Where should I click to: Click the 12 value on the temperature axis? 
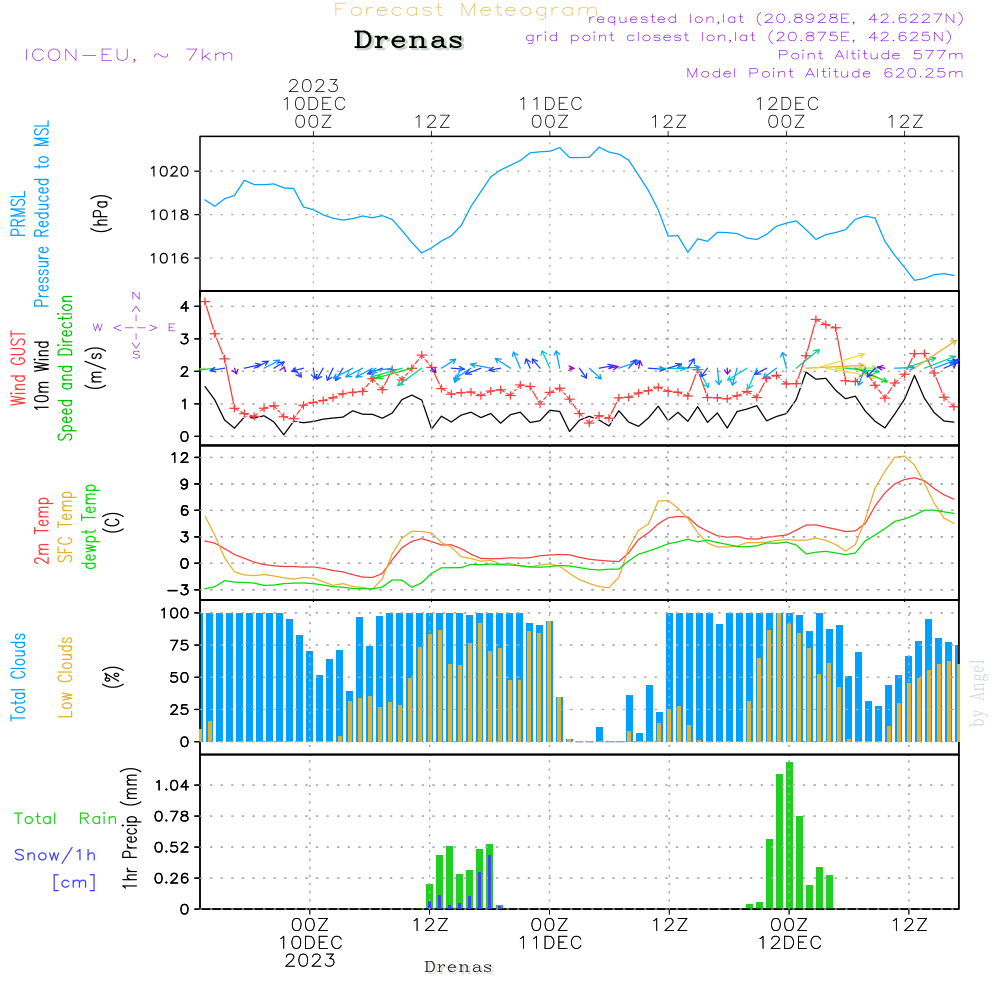pos(180,457)
